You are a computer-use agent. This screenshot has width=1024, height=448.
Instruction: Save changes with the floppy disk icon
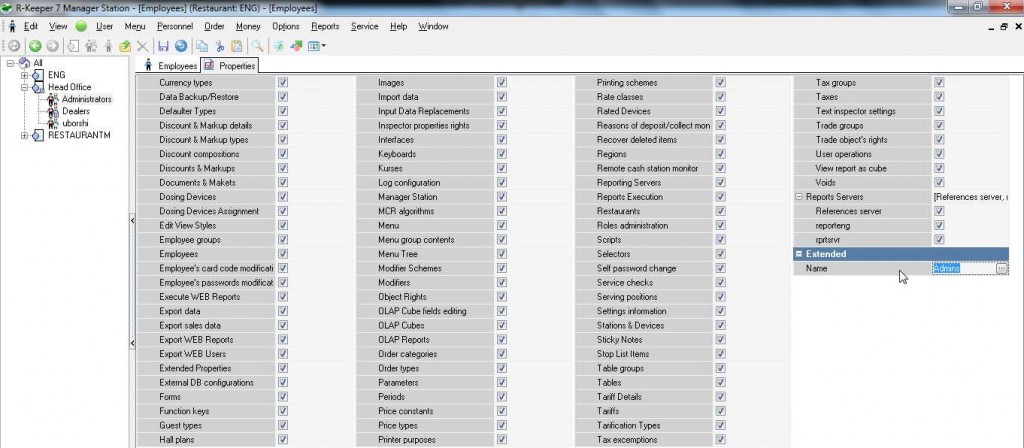[x=163, y=46]
